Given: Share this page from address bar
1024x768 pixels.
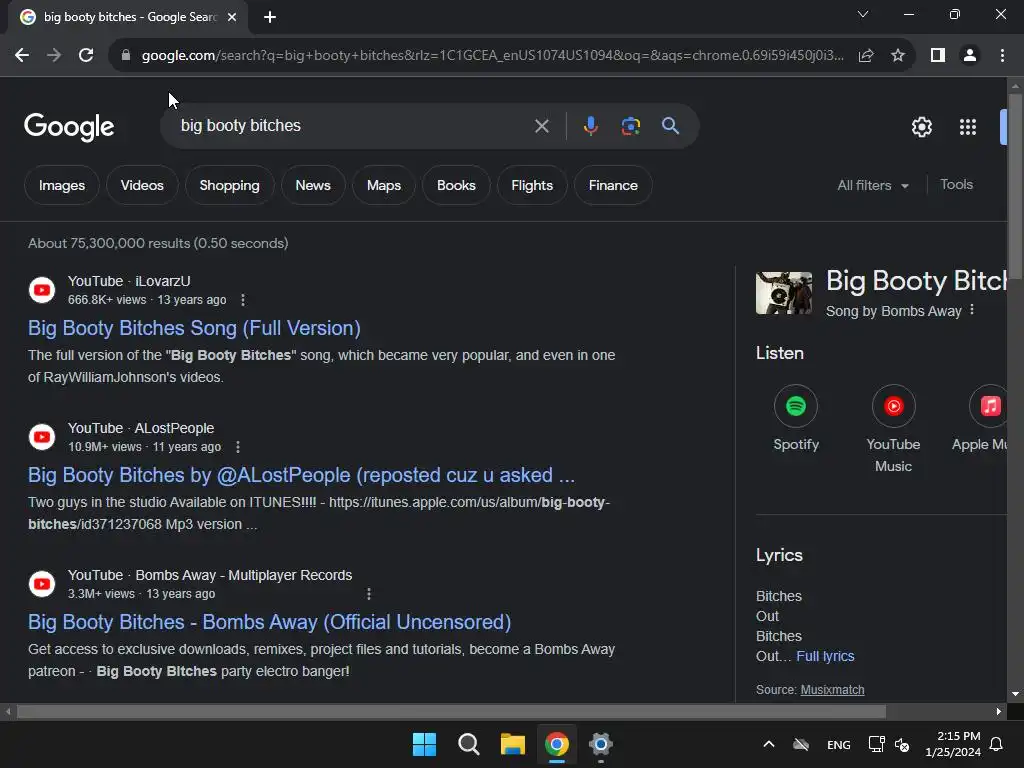Looking at the screenshot, I should click(x=866, y=56).
